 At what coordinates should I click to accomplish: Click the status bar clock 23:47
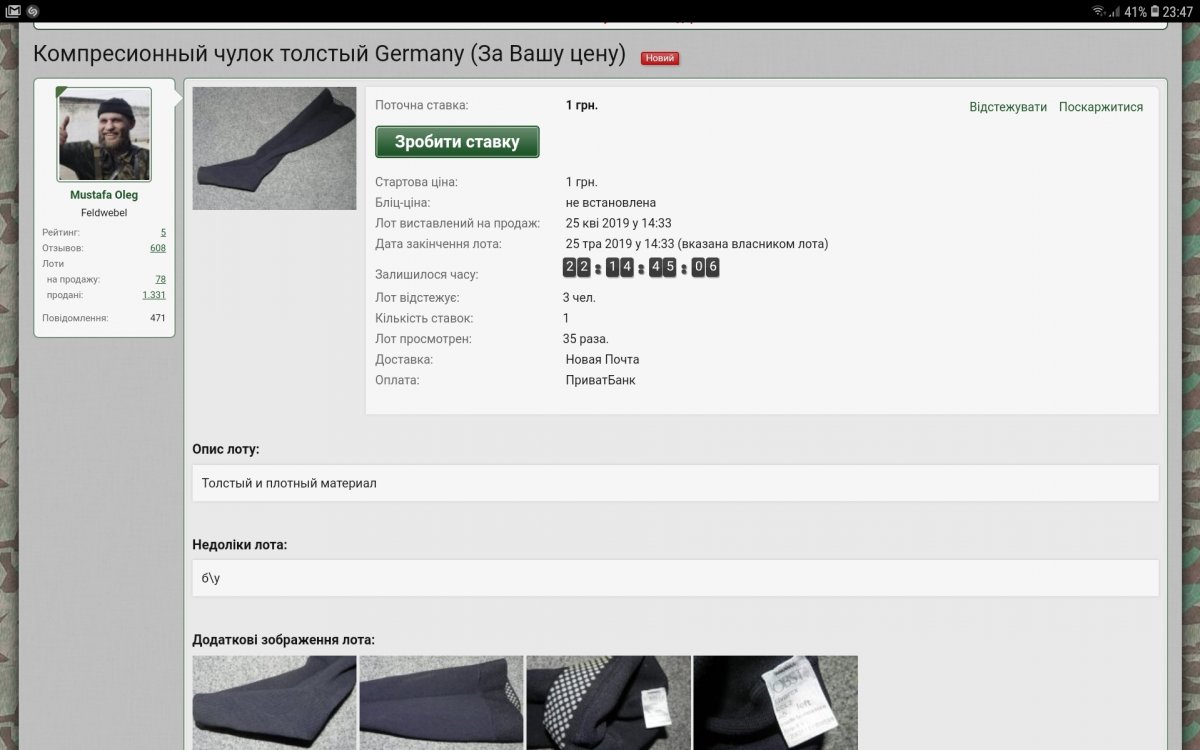coord(1177,12)
